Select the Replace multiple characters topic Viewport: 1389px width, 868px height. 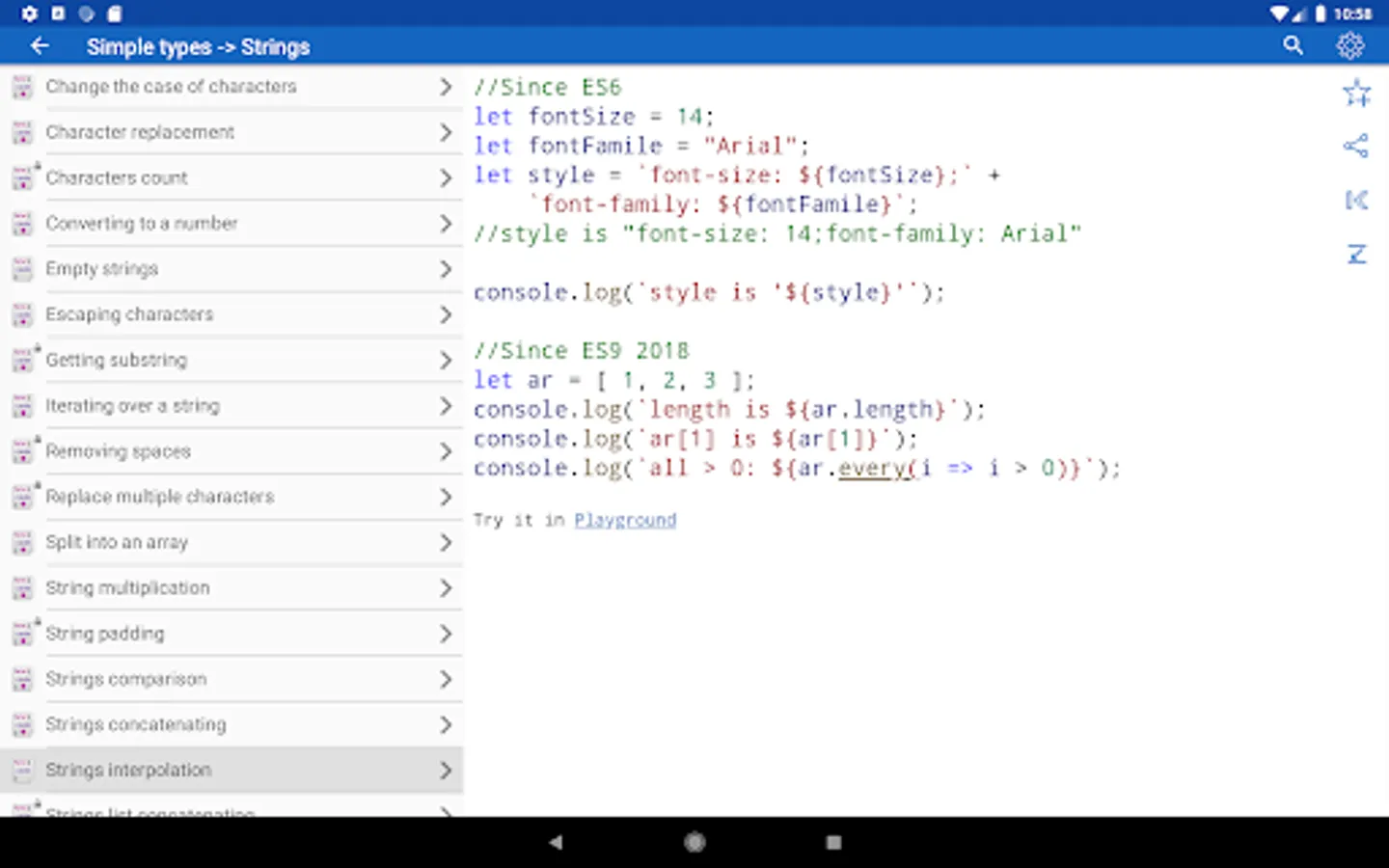[x=231, y=497]
